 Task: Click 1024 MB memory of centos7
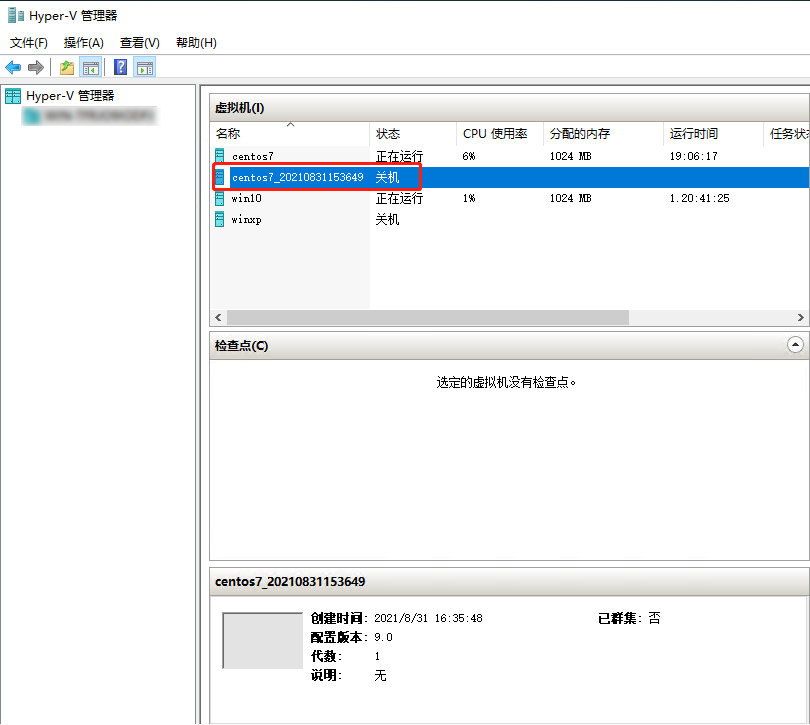(x=570, y=156)
